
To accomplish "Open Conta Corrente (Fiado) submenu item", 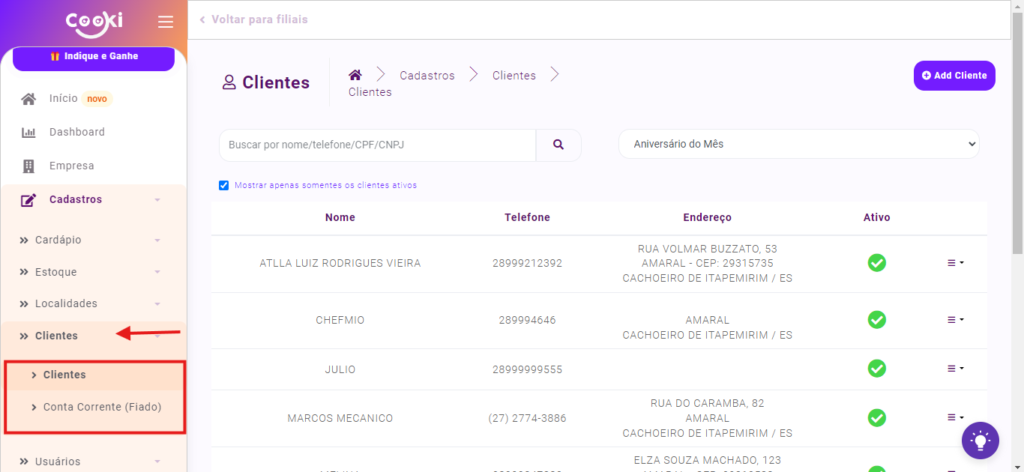I will [x=101, y=407].
